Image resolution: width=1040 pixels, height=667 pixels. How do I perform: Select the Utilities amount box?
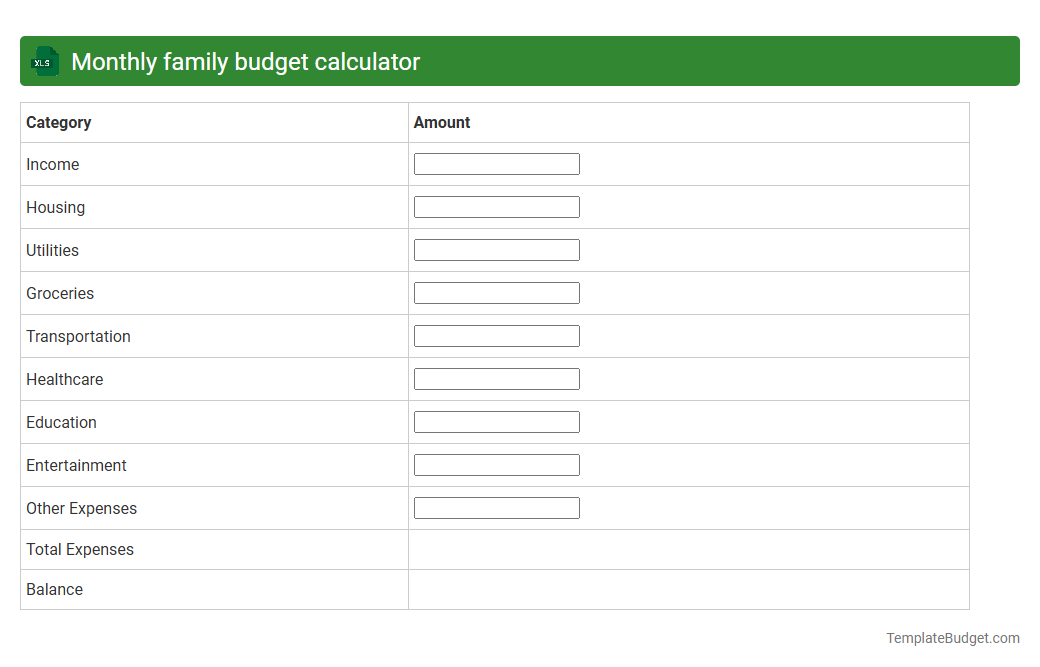[x=496, y=249]
